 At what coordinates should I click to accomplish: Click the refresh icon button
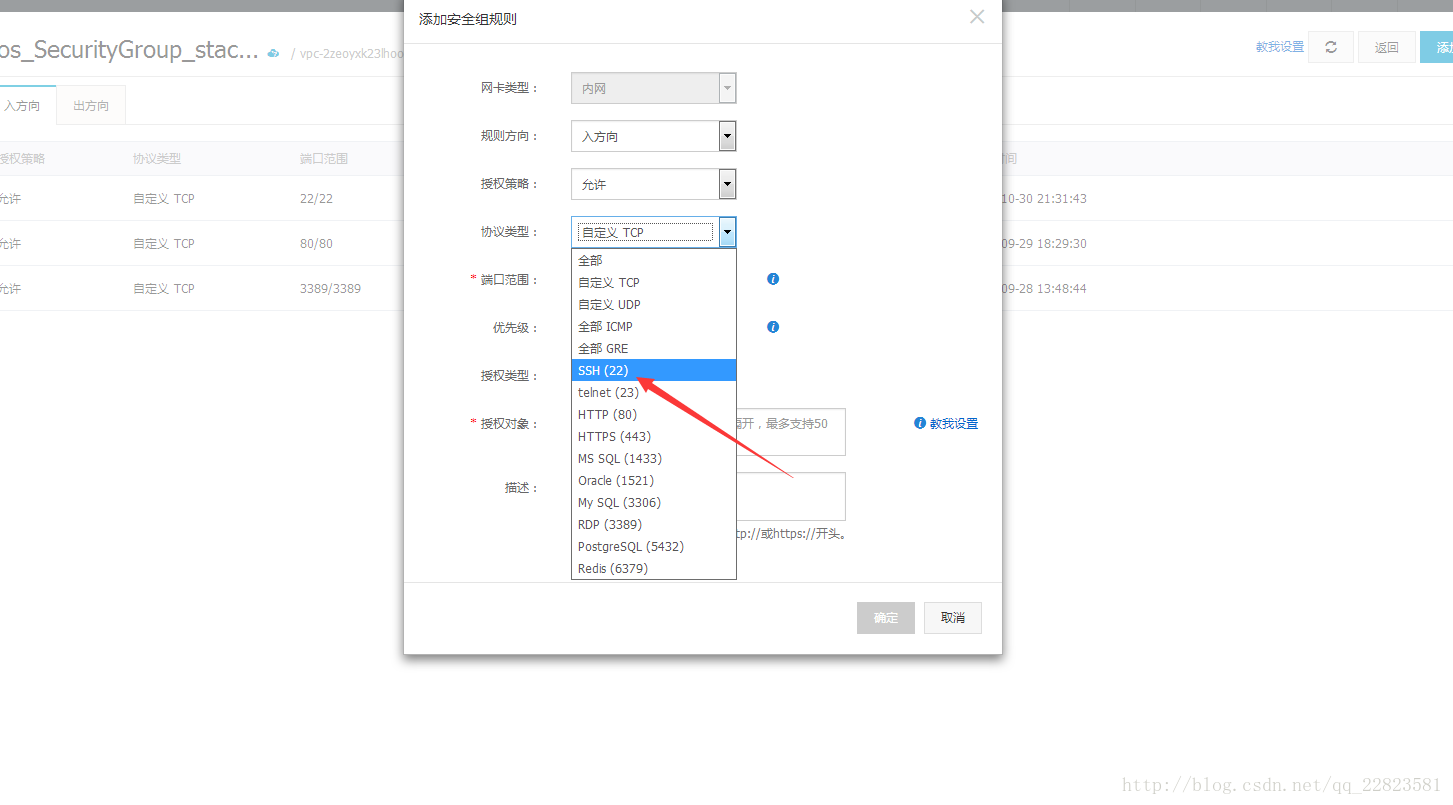1331,47
